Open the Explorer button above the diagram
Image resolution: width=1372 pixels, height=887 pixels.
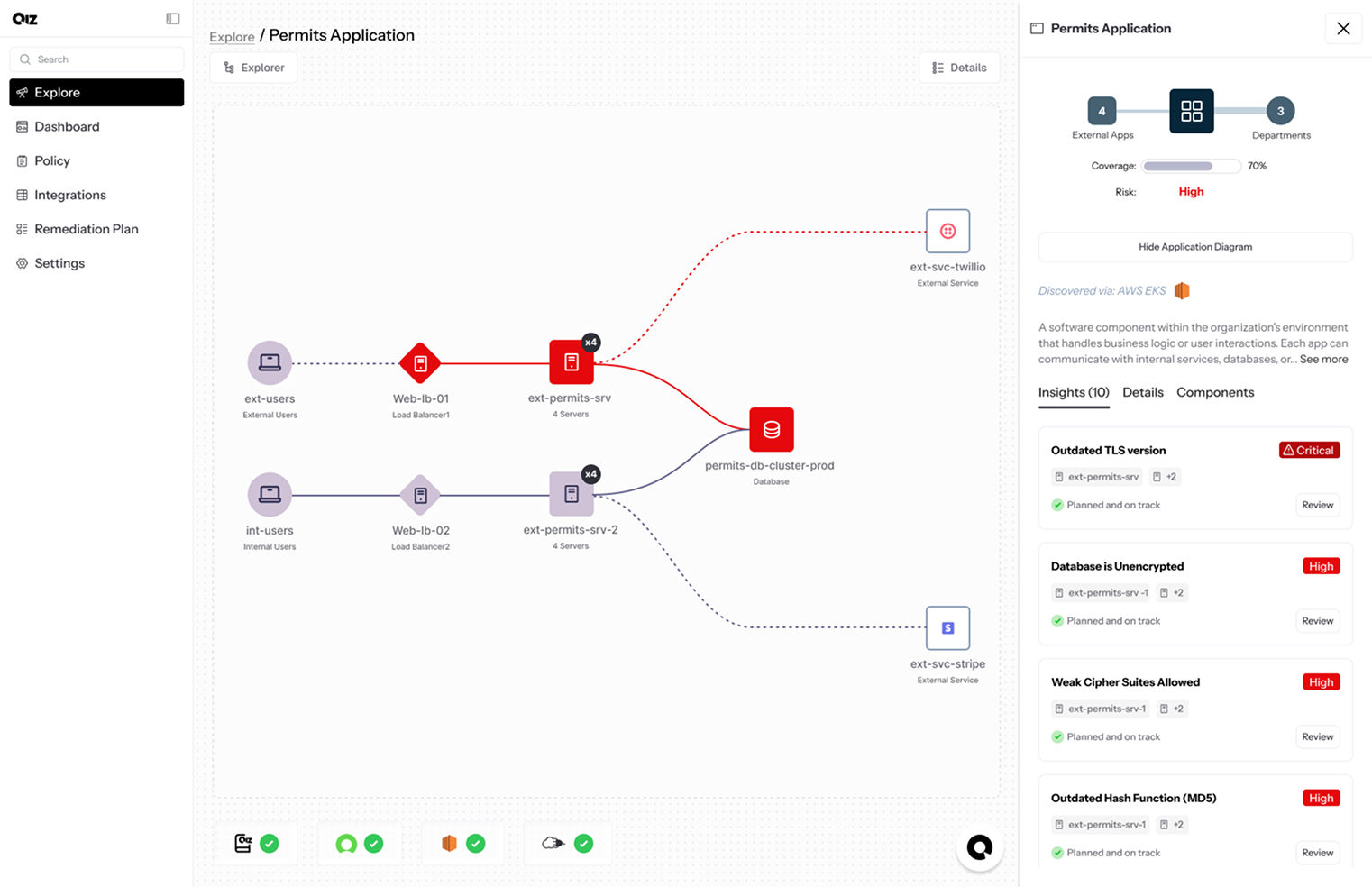tap(253, 68)
